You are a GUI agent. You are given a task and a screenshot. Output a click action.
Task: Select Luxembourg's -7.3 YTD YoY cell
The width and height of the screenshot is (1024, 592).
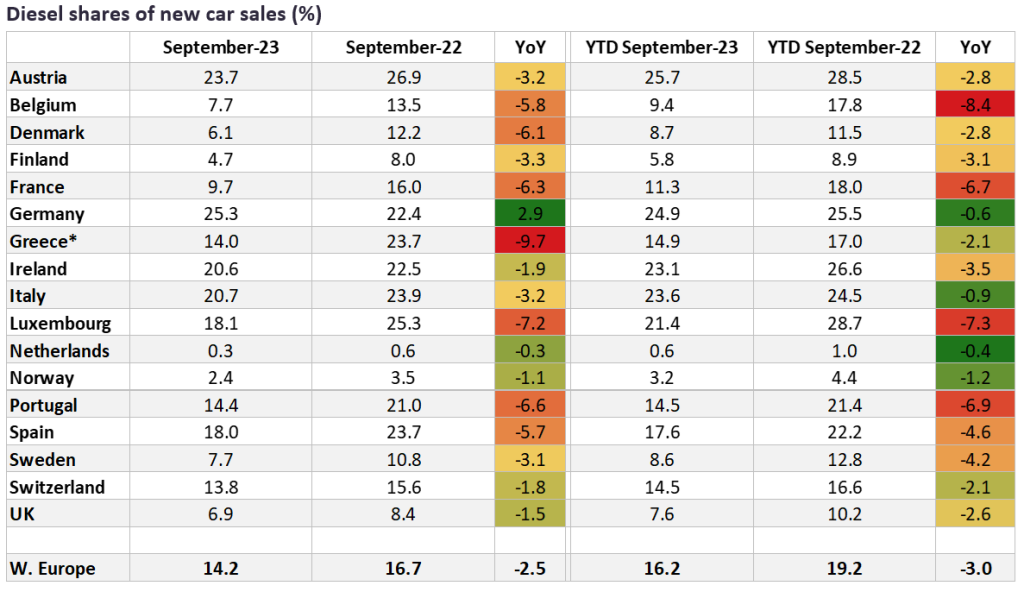(x=975, y=323)
